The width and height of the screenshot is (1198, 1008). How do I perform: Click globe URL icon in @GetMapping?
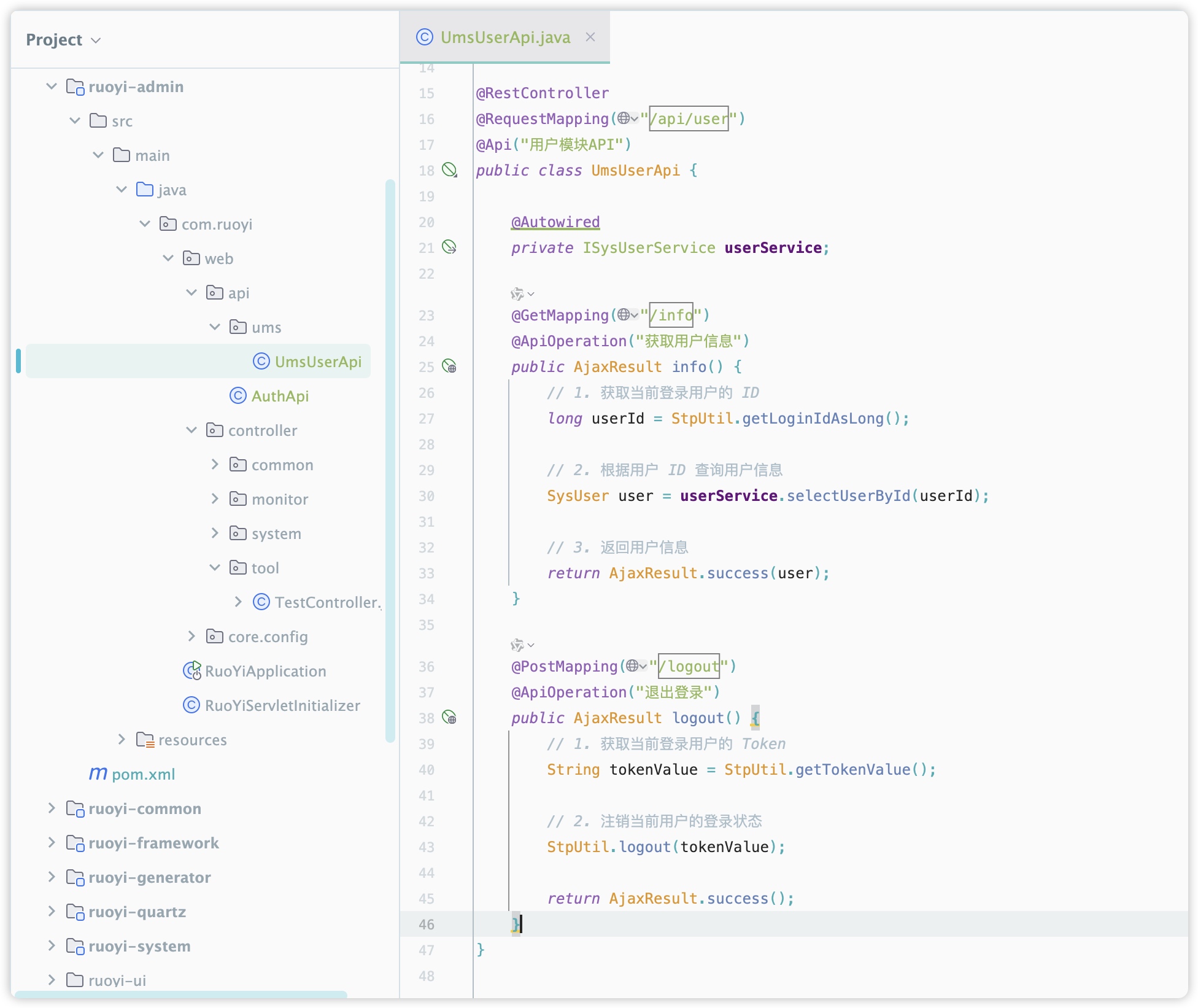click(x=627, y=314)
